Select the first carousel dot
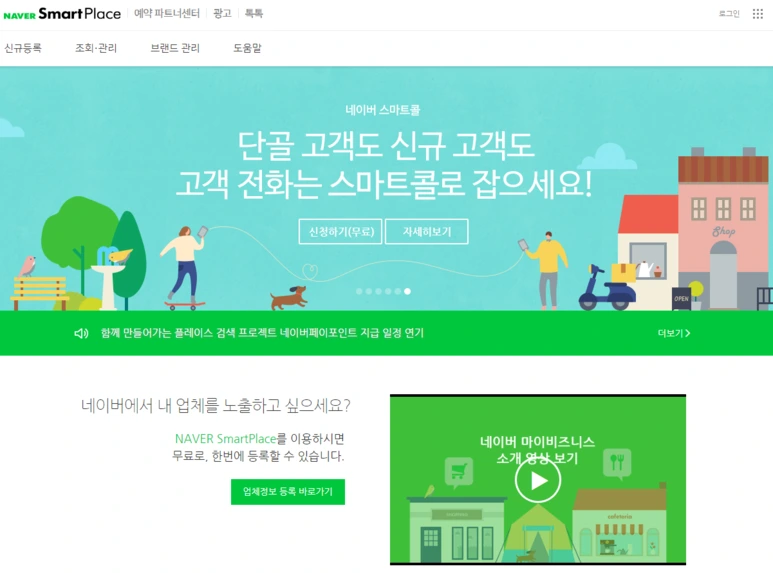773x573 pixels. 359,291
